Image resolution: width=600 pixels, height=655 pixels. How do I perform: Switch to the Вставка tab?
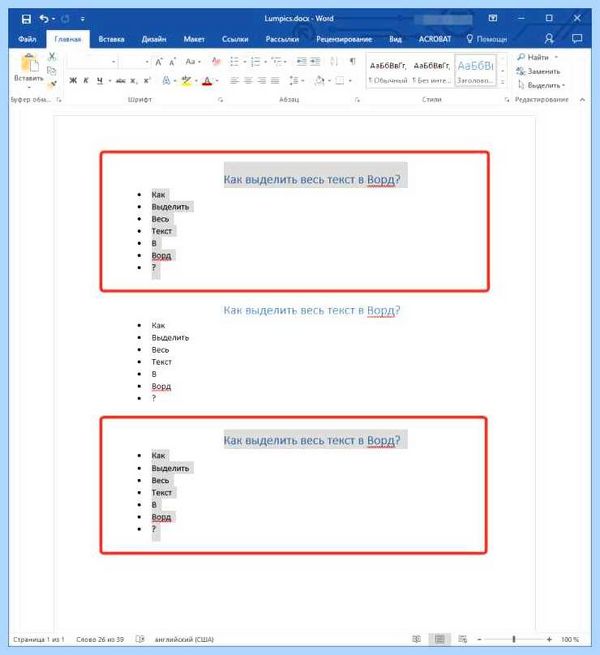click(111, 39)
